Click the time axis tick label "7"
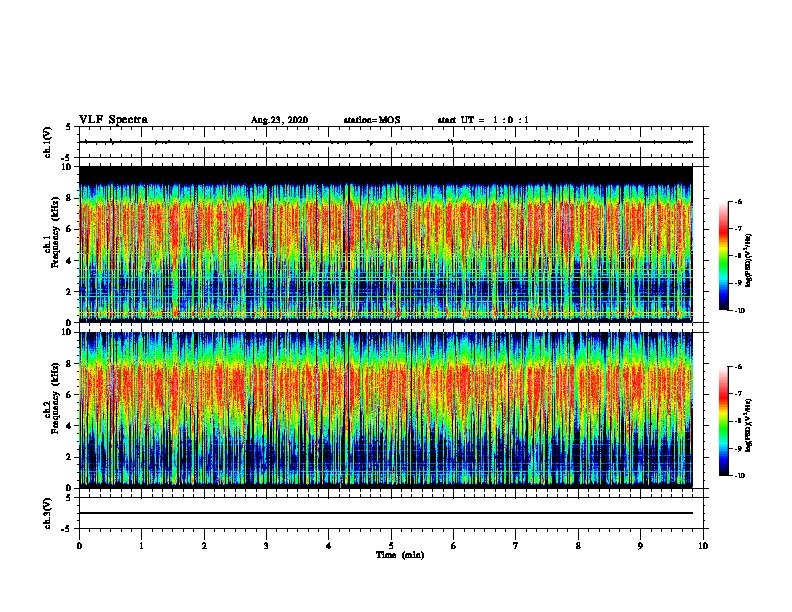792x612 pixels. [x=516, y=545]
